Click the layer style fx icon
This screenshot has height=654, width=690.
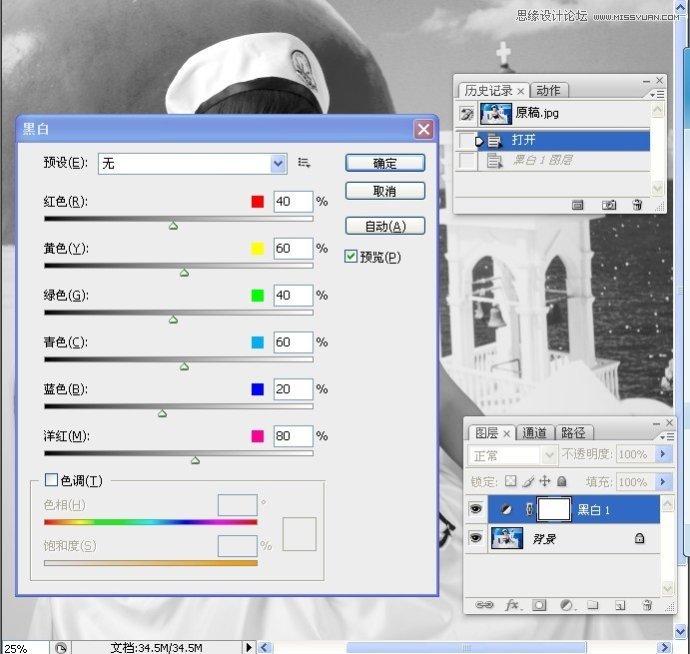point(512,605)
